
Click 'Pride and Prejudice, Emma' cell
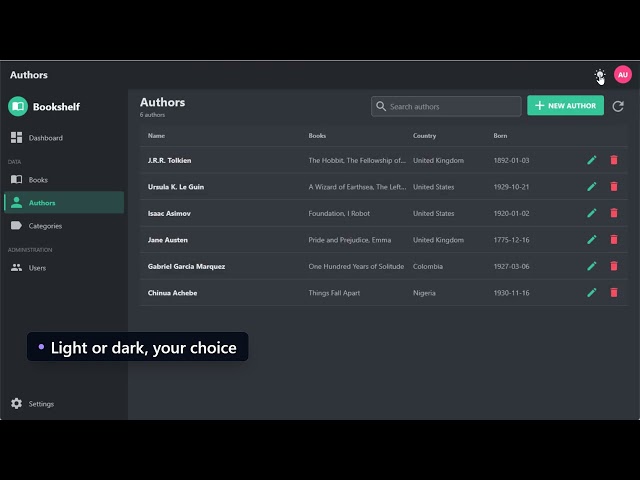coord(350,240)
